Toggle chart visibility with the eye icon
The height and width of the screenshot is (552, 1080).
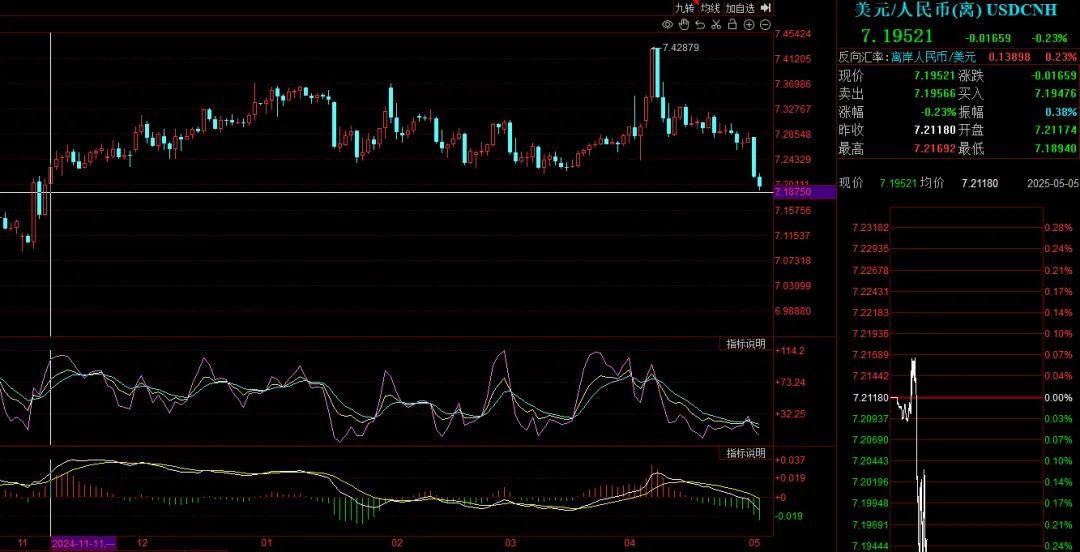coord(668,24)
